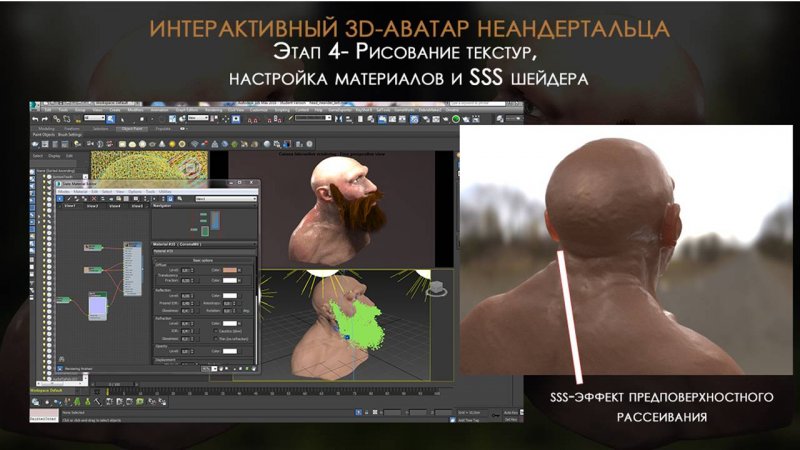Click the Undo arrow in 3ds Max toolbar
The width and height of the screenshot is (800, 450).
[35, 119]
